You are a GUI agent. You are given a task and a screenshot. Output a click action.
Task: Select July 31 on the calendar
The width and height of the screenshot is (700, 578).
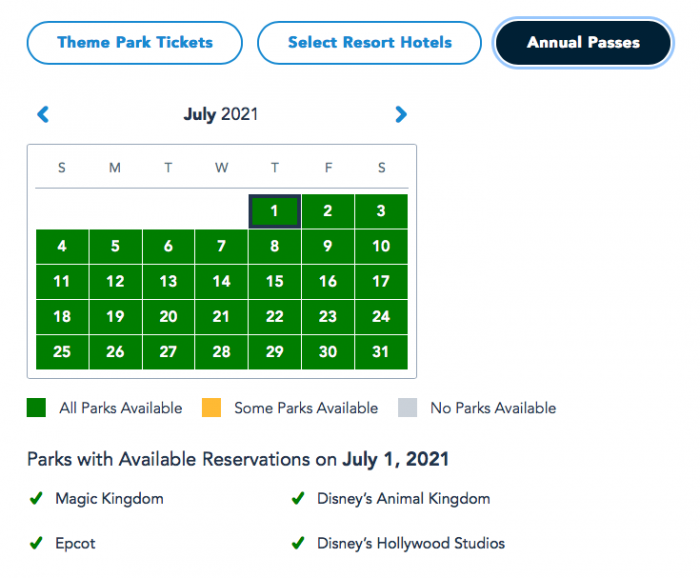[x=381, y=352]
